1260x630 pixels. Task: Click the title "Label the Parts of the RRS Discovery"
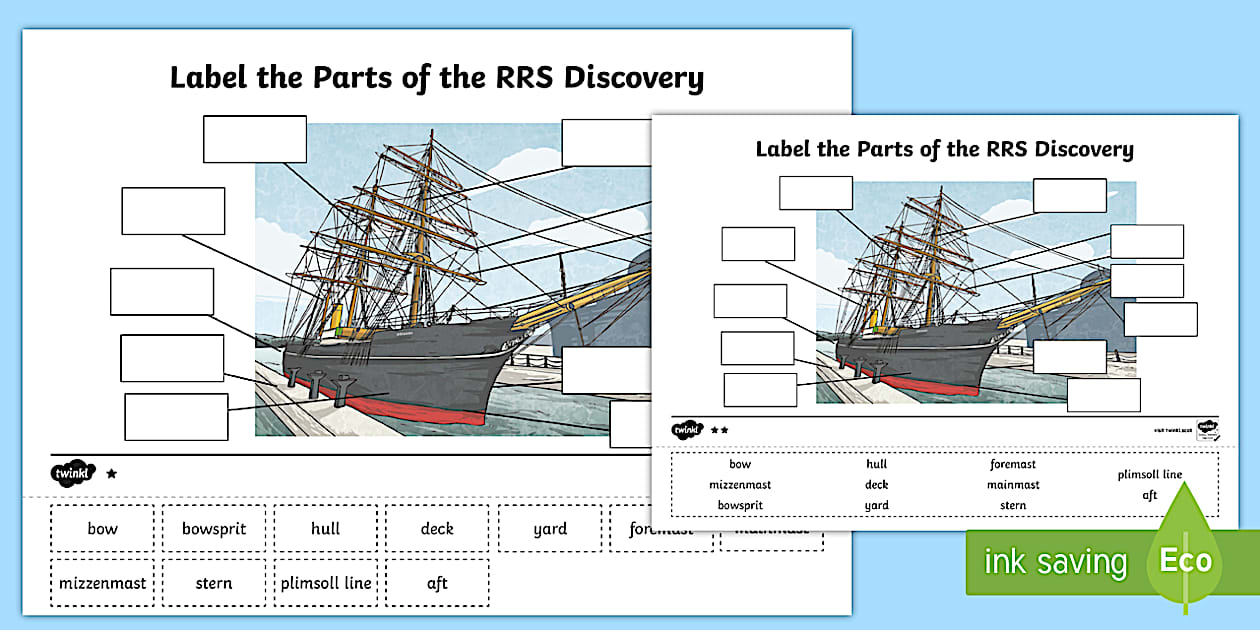pos(437,76)
